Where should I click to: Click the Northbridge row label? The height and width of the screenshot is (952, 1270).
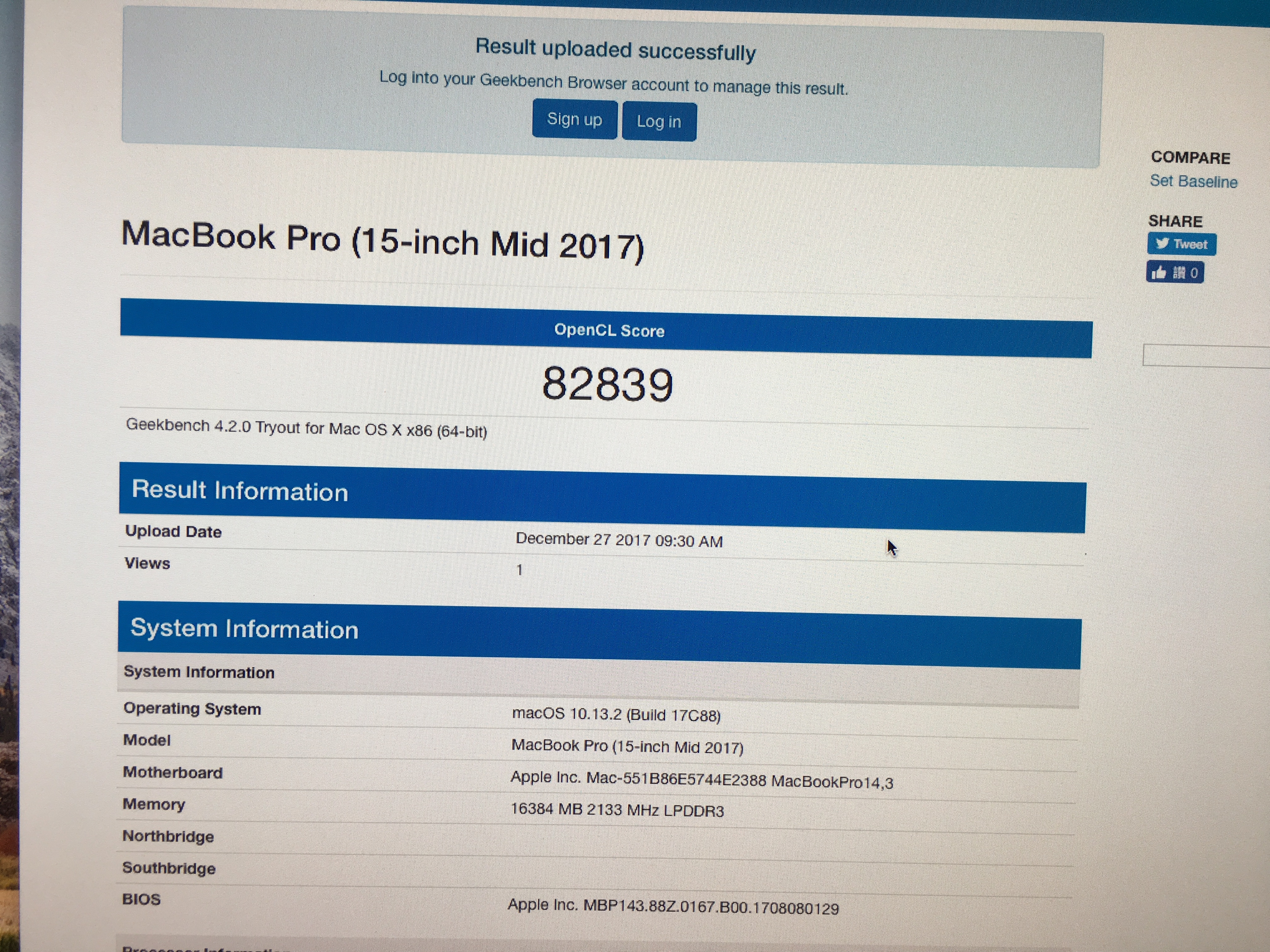168,836
